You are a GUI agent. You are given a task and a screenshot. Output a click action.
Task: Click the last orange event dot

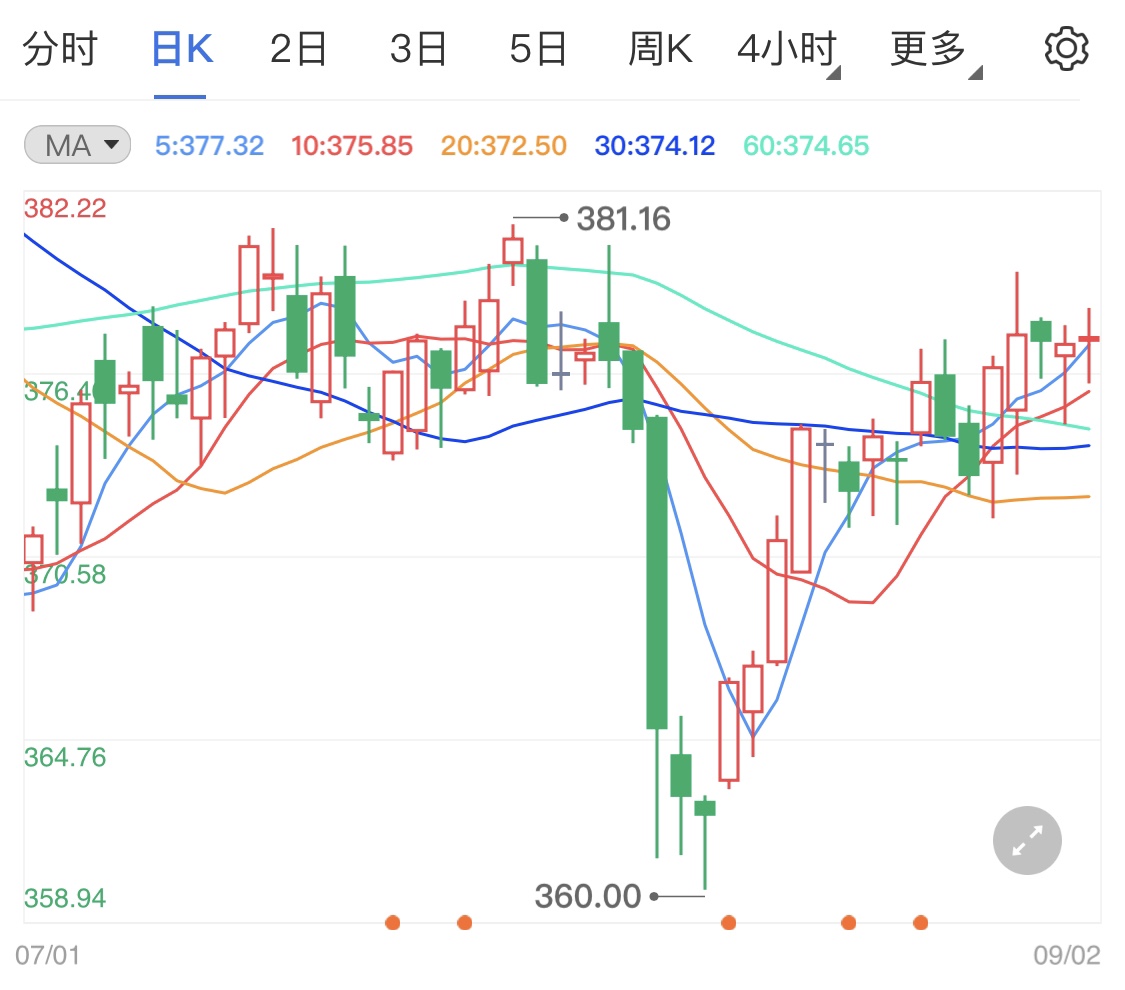920,922
